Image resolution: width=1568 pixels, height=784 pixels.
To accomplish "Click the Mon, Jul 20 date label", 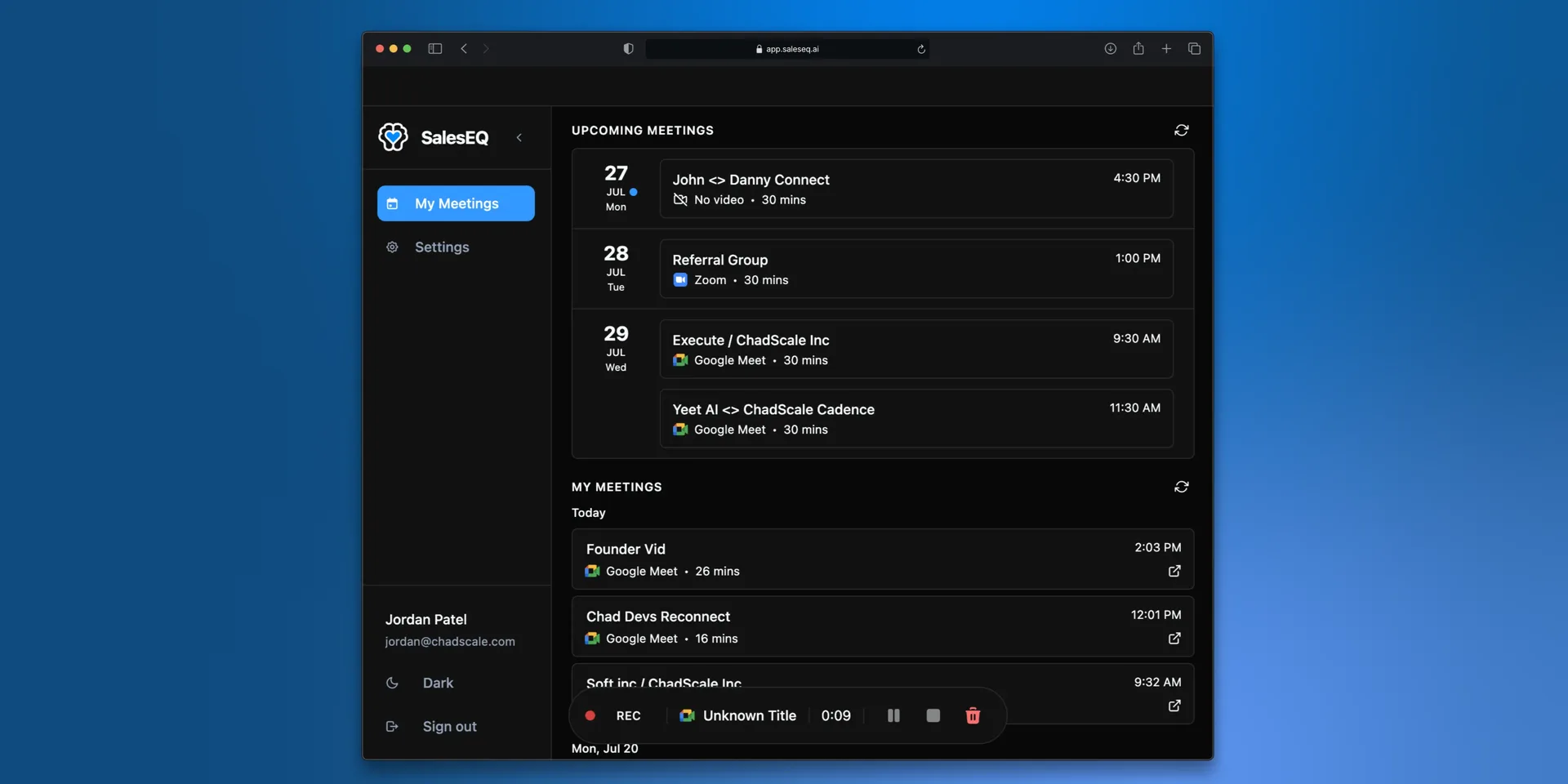I will (604, 748).
